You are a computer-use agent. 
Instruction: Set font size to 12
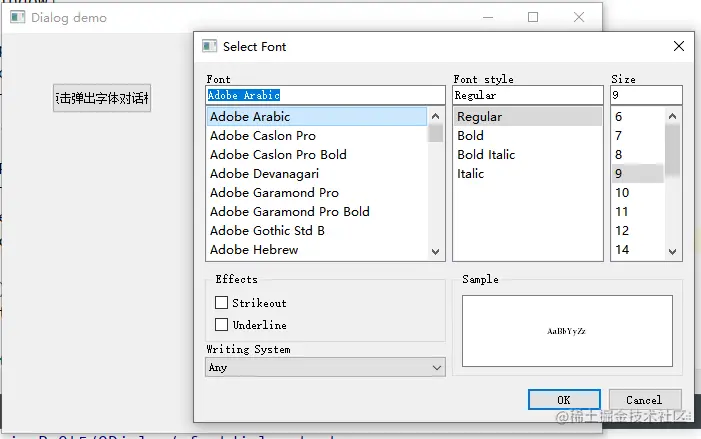point(623,230)
